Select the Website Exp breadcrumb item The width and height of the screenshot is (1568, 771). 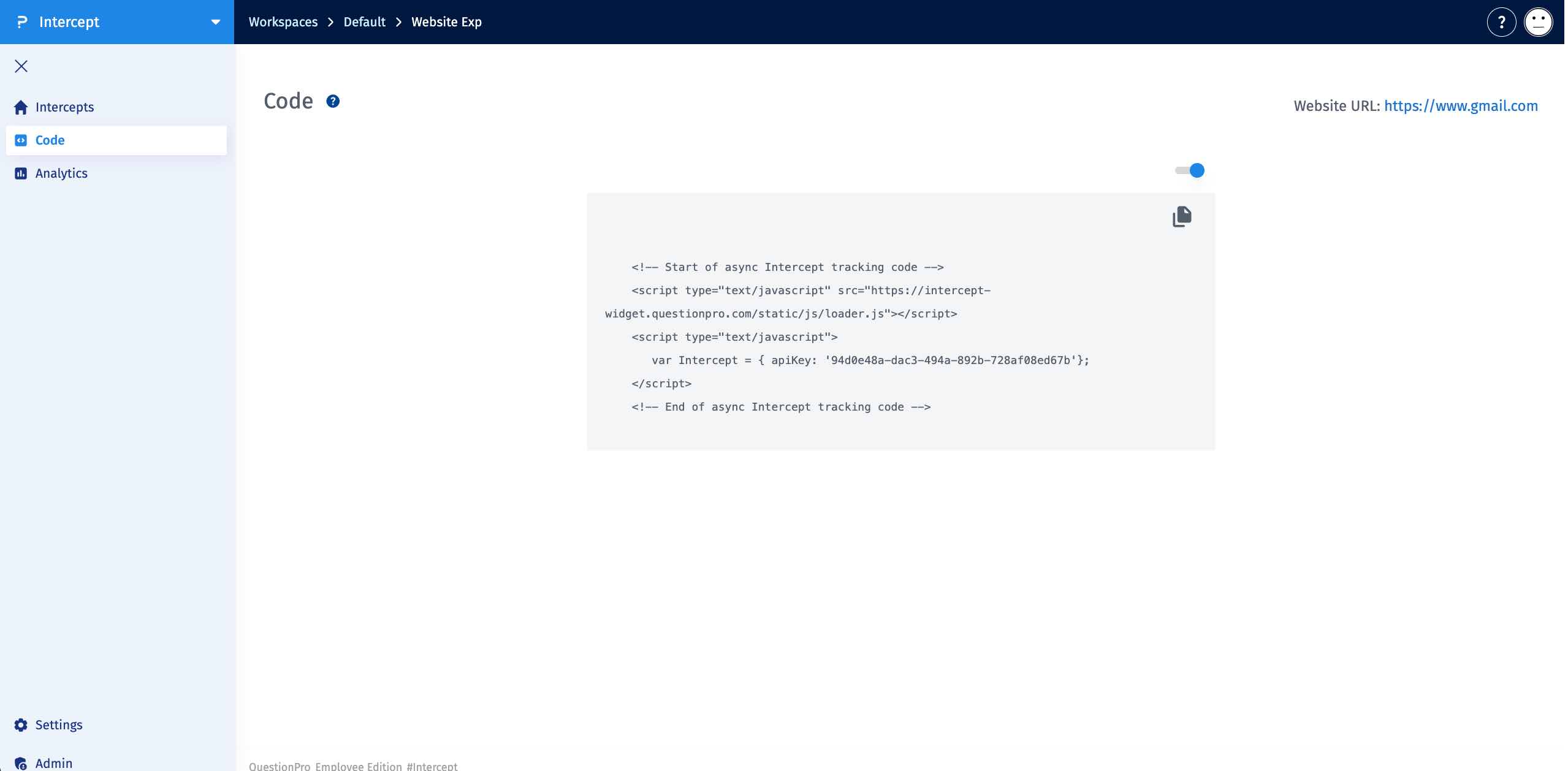(446, 21)
